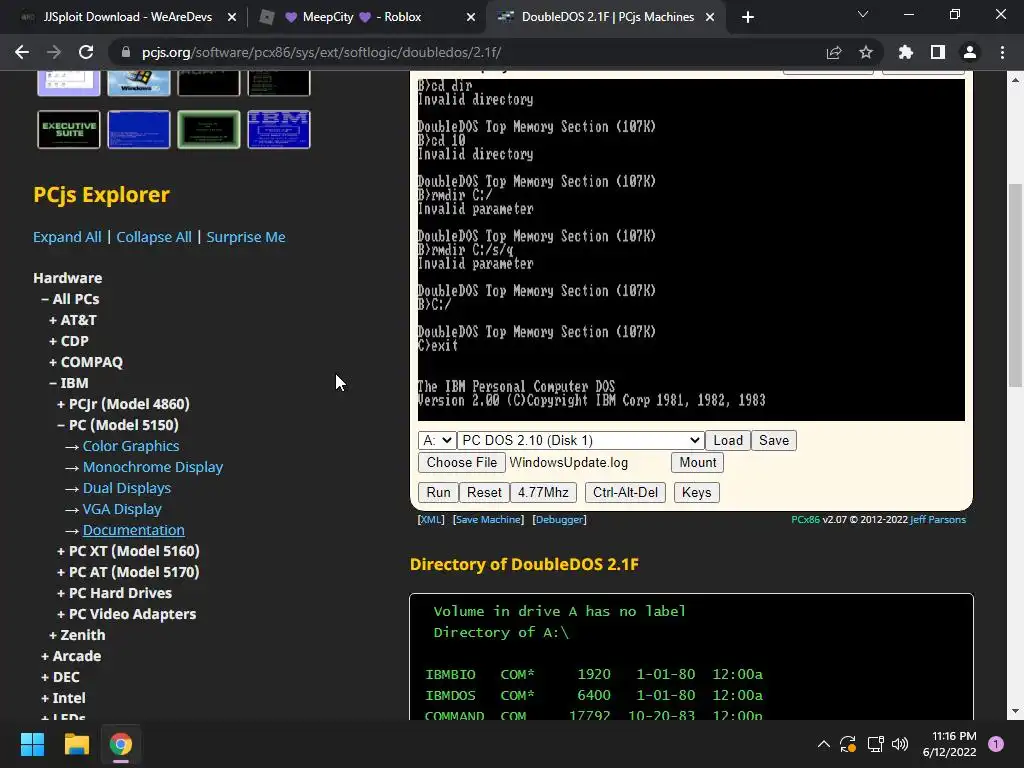Image resolution: width=1024 pixels, height=768 pixels.
Task: Expand the COMPAQ tree node
Action: tap(86, 362)
